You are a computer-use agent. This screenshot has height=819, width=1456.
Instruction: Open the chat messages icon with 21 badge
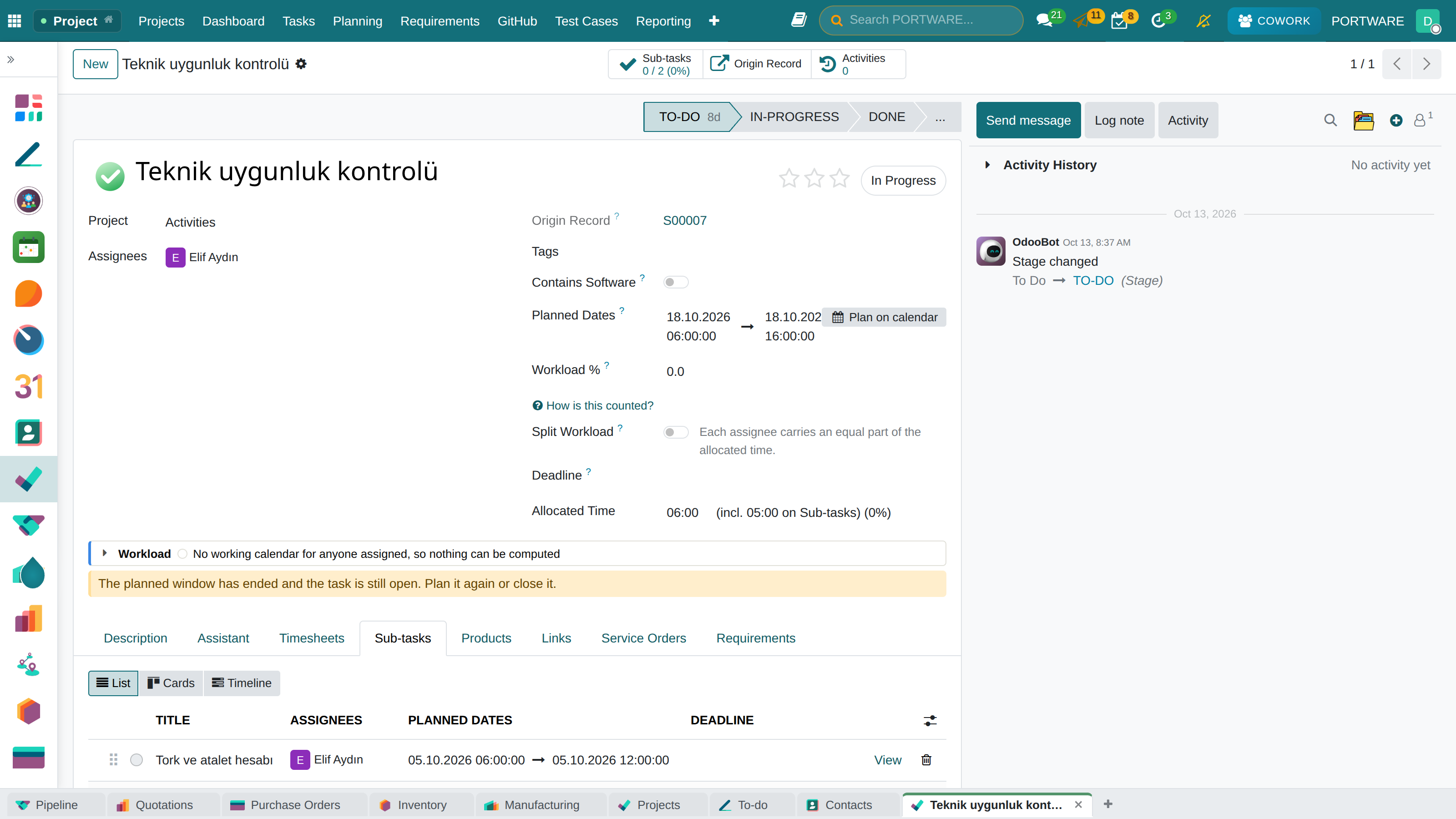pyautogui.click(x=1045, y=21)
